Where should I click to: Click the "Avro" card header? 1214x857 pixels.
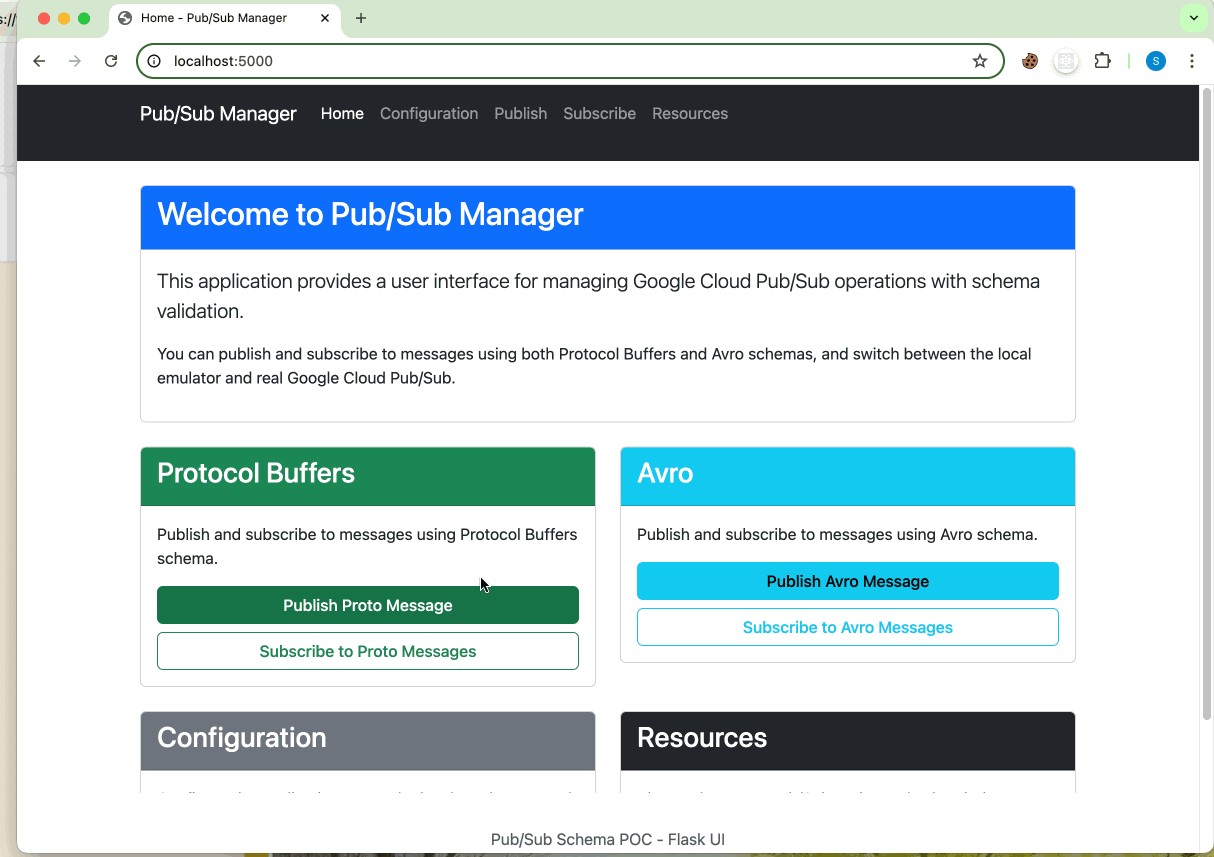click(x=848, y=477)
